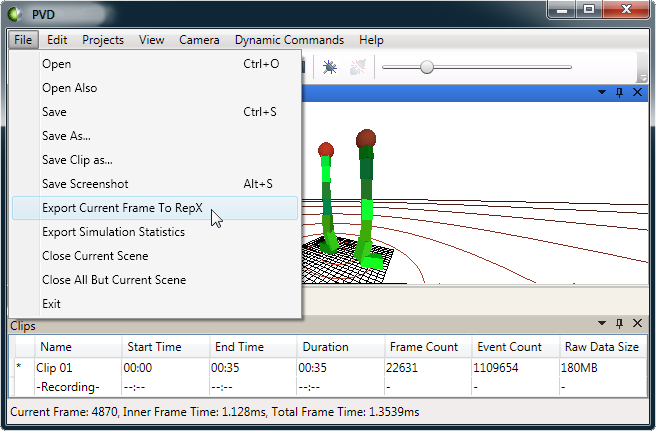The height and width of the screenshot is (431, 656).
Task: Open the Clips panel dropdown arrow
Action: click(602, 325)
